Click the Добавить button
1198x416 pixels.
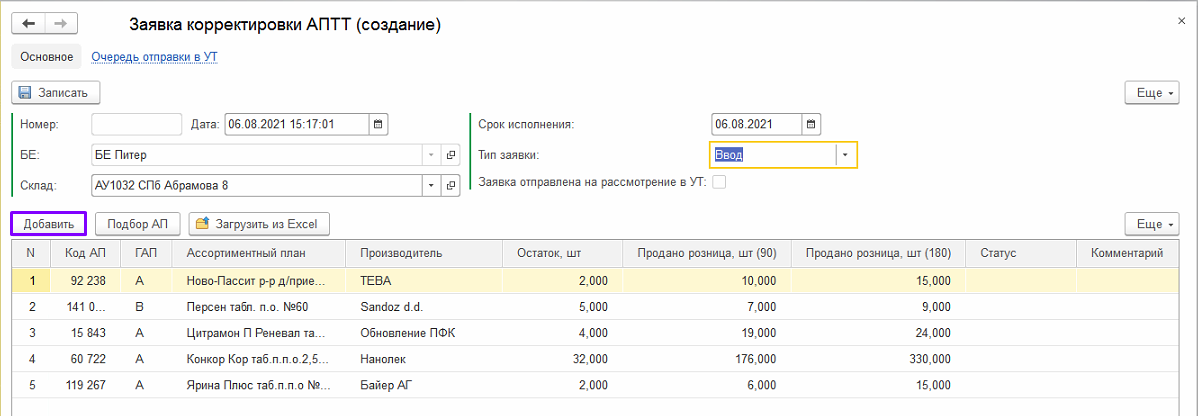point(49,223)
